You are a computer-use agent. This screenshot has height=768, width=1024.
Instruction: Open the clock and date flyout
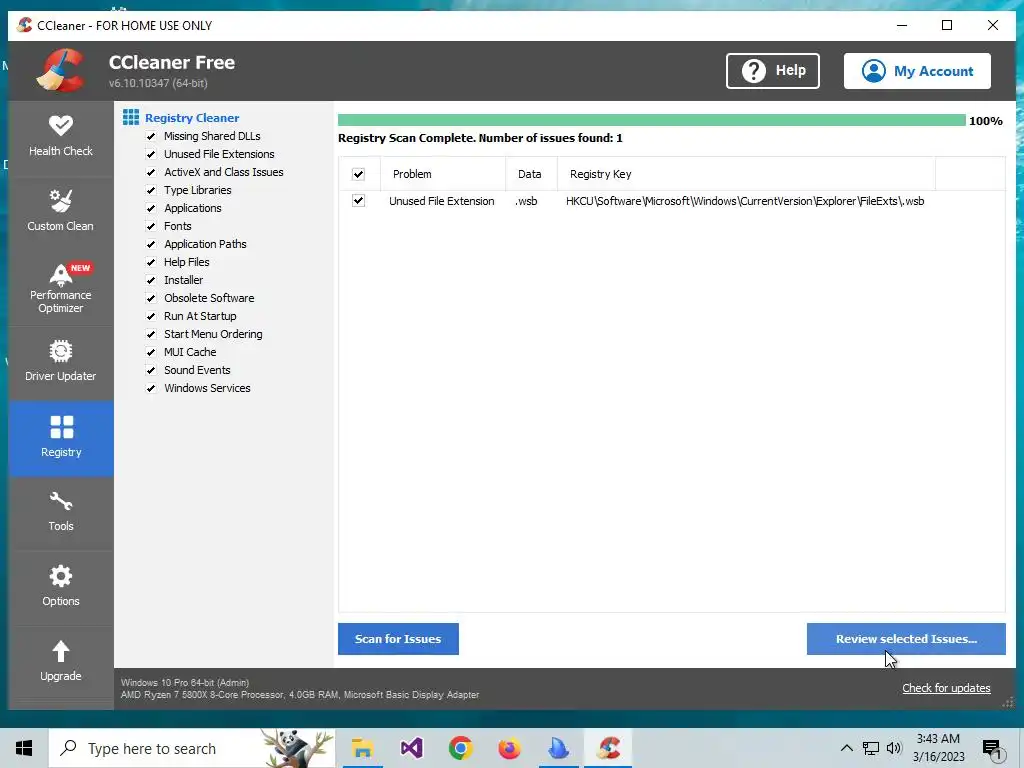(938, 748)
